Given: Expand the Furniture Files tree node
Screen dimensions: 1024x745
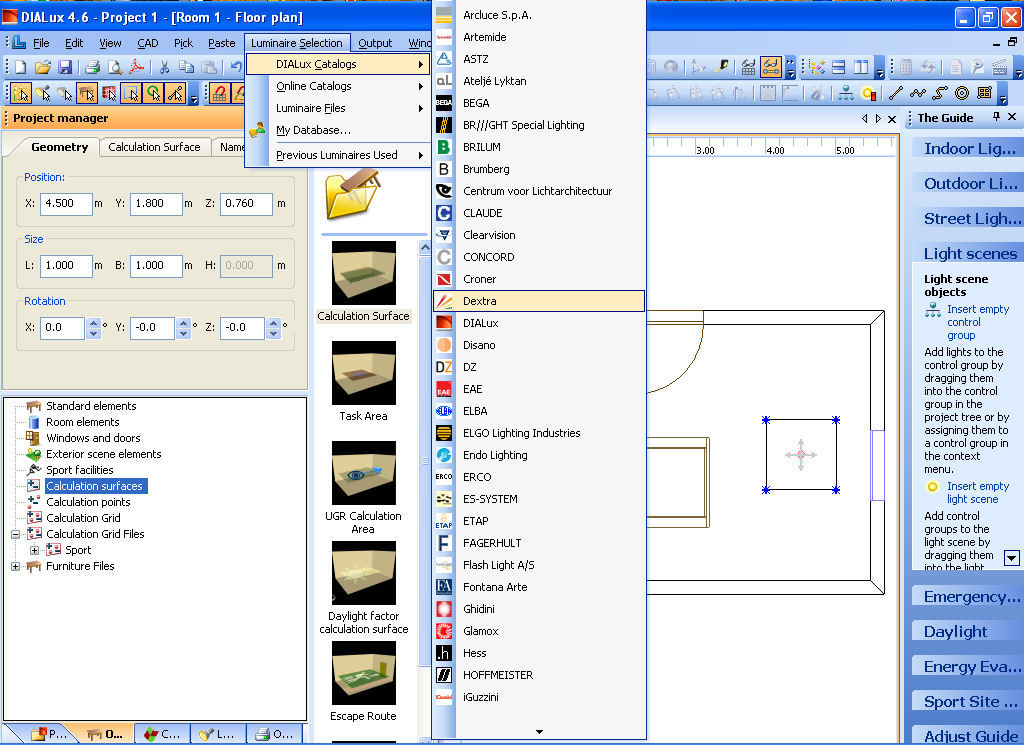Looking at the screenshot, I should pos(15,566).
